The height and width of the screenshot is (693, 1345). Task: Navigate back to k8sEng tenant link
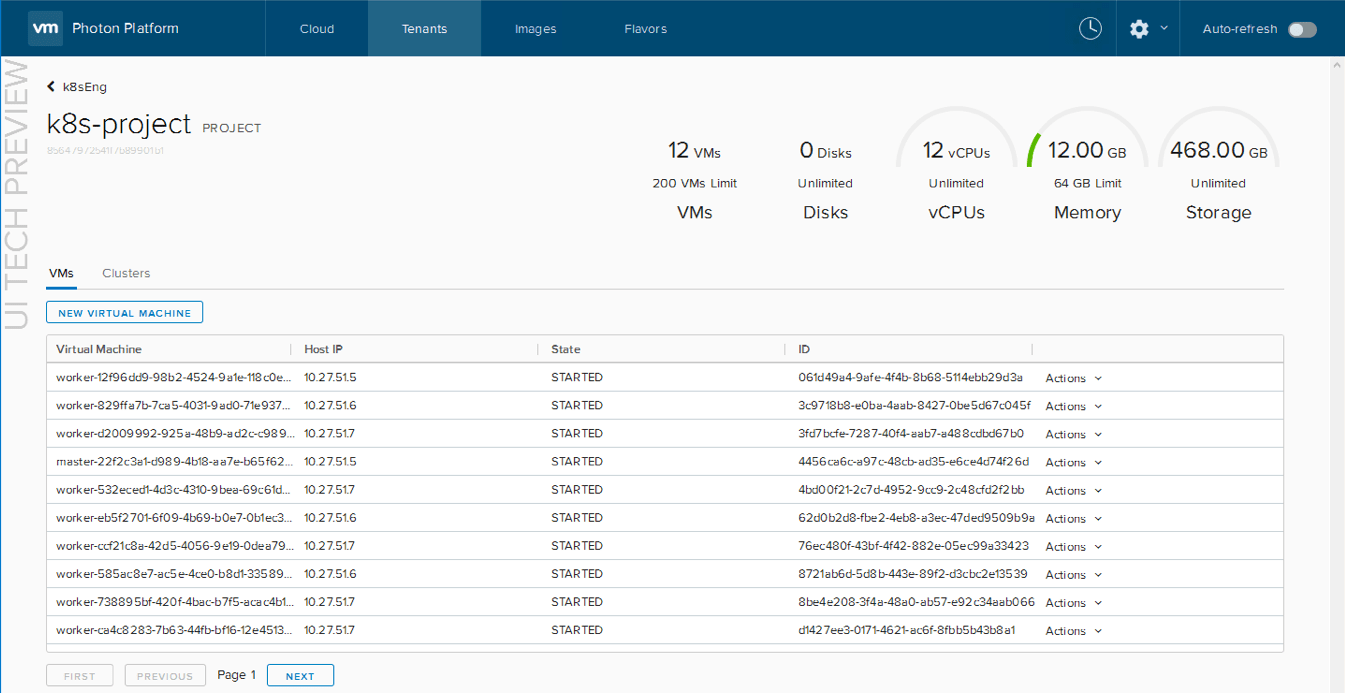85,87
